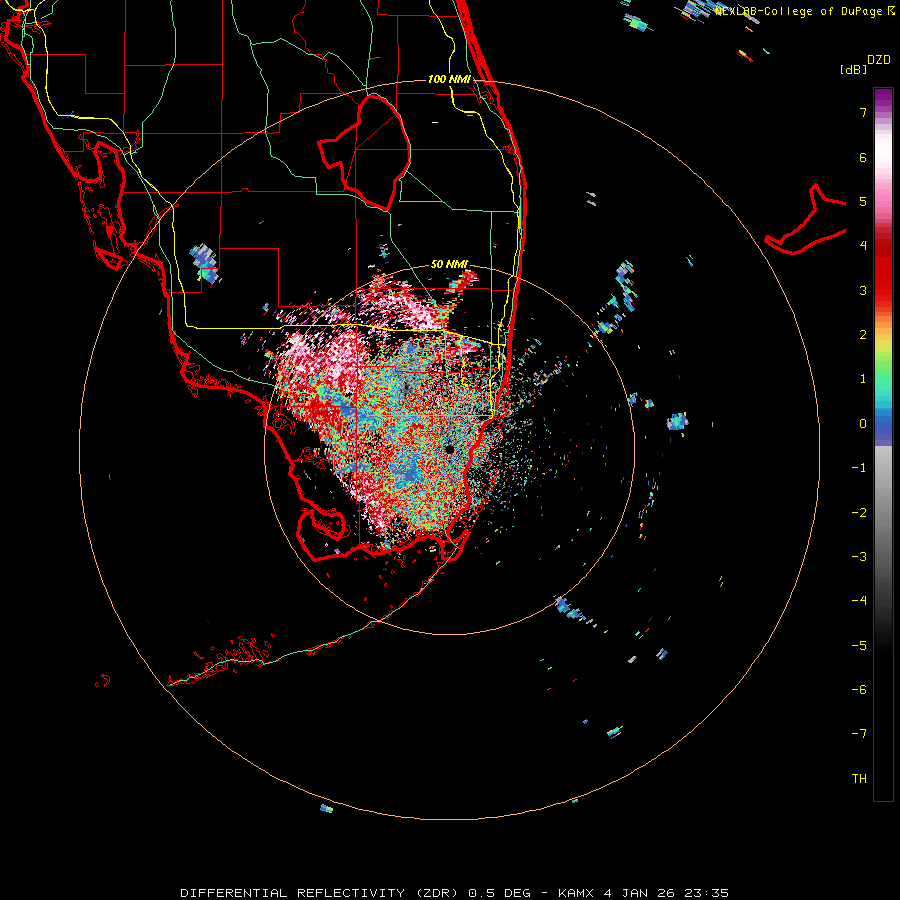Select the 3 value on color scale
This screenshot has width=900, height=900.
(863, 290)
